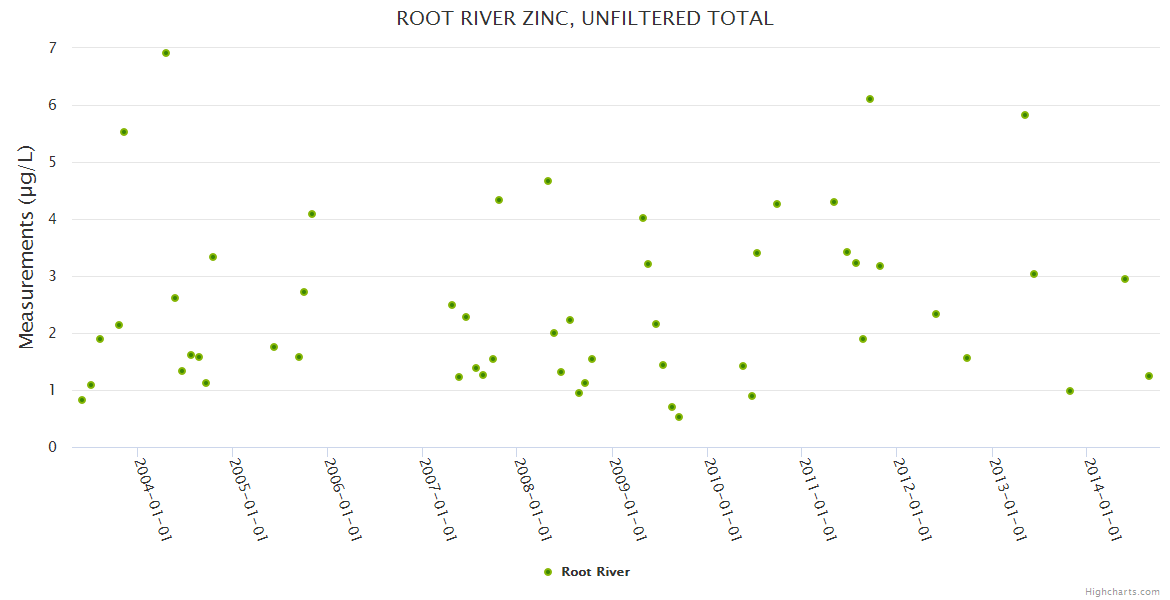The height and width of the screenshot is (600, 1170).
Task: Click the Measurements (µg/L) y-axis title
Action: [x=27, y=247]
